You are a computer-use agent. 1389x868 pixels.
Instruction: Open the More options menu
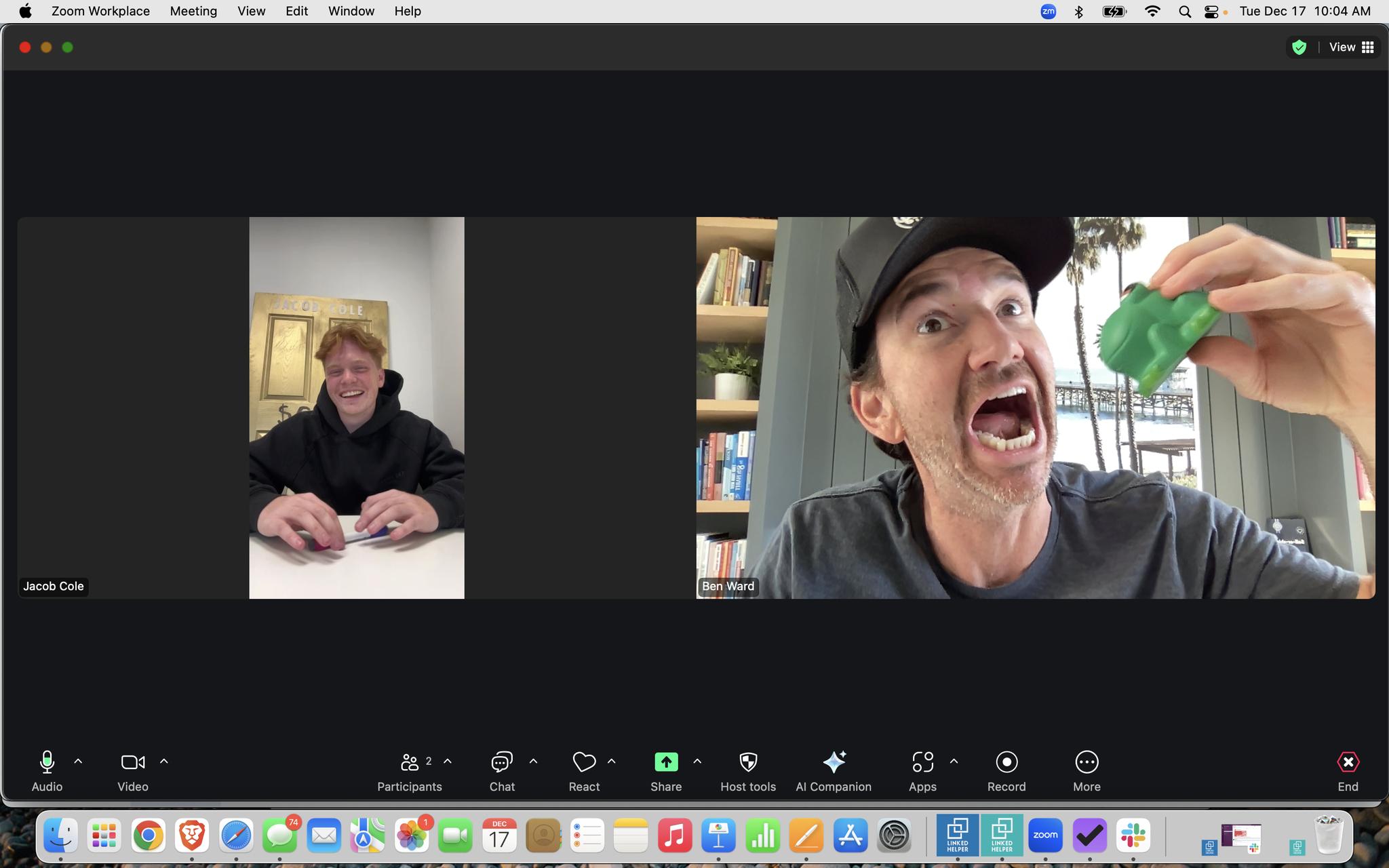1087,771
